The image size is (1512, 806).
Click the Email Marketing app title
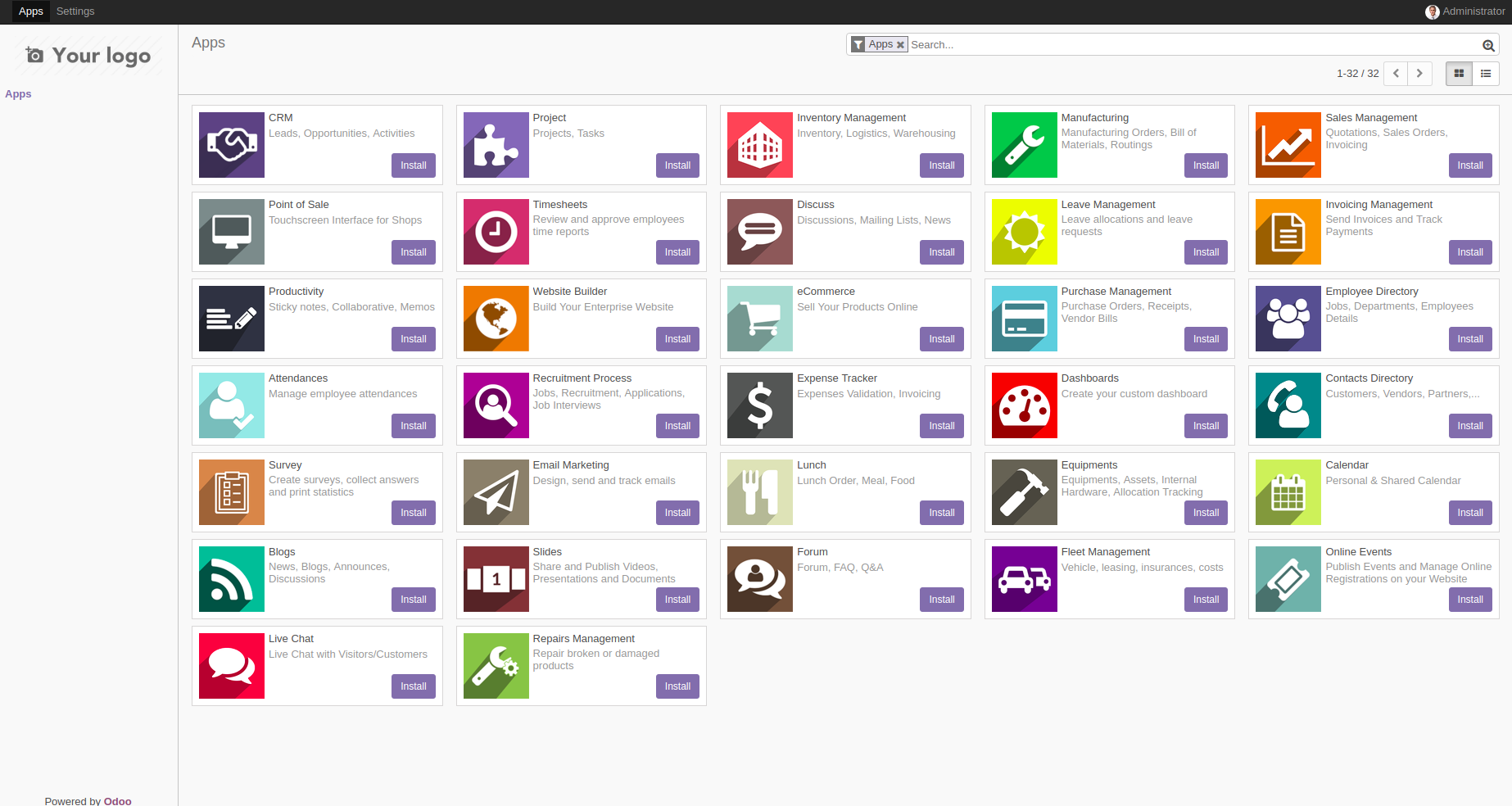coord(571,465)
